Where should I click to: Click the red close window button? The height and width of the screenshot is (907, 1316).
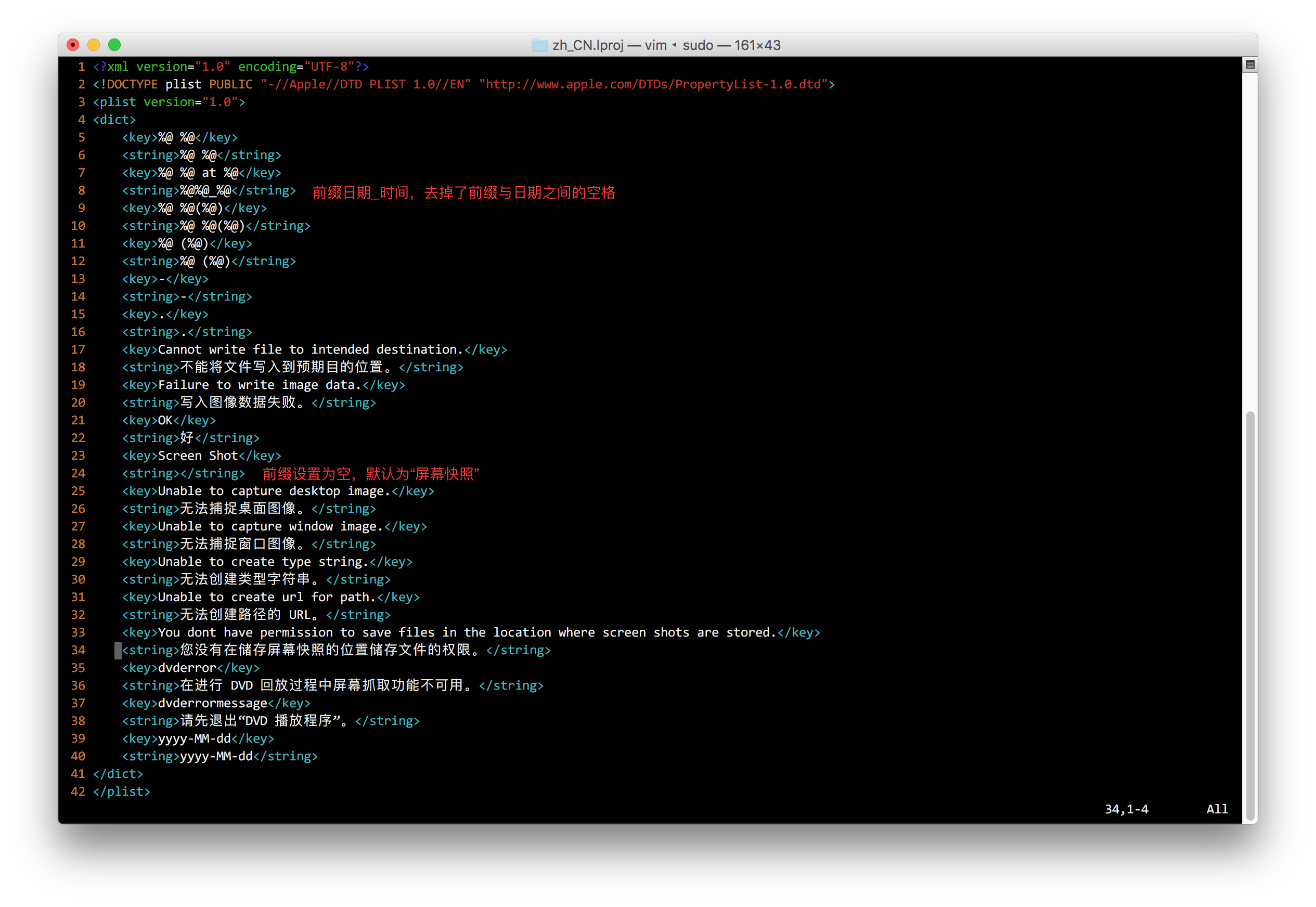click(73, 45)
